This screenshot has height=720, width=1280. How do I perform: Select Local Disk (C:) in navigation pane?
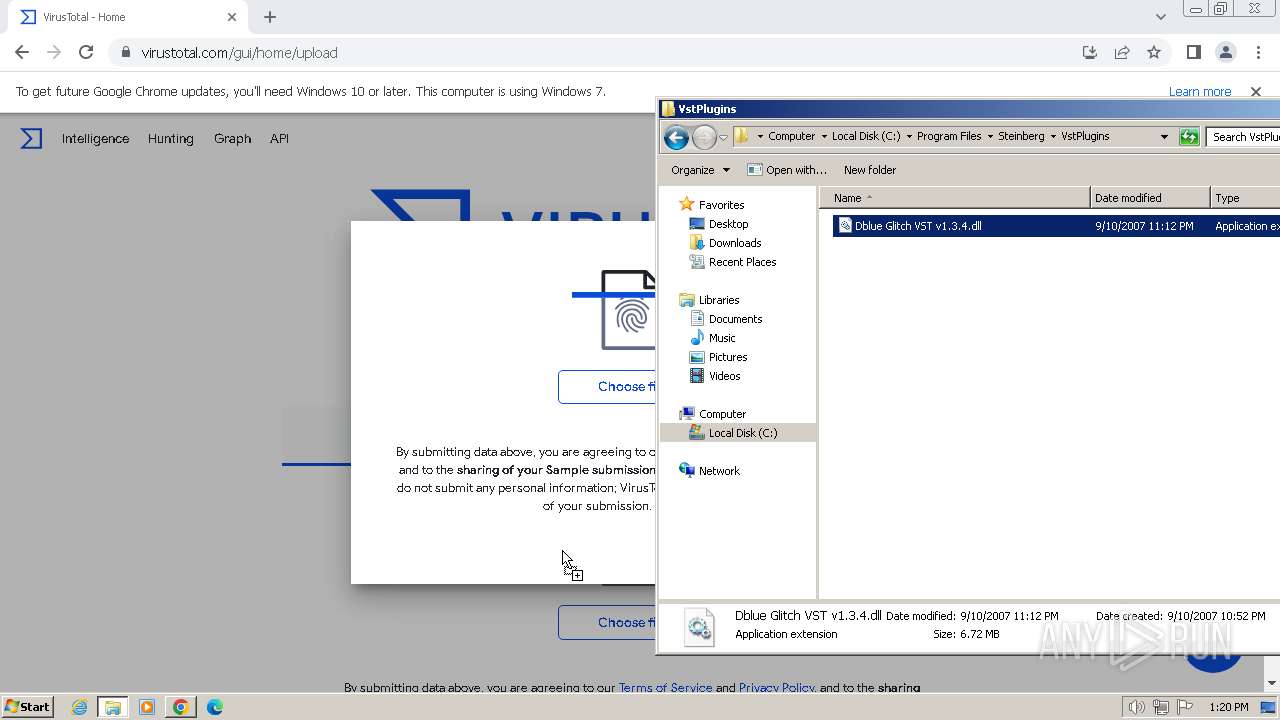click(742, 433)
